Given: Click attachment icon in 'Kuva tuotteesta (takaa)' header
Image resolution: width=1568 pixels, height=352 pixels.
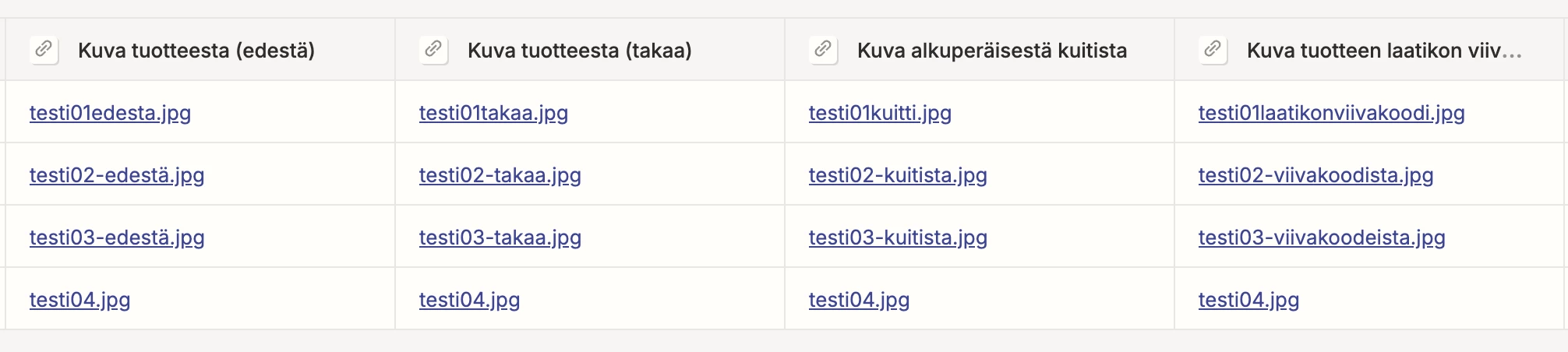Looking at the screenshot, I should pos(433,50).
